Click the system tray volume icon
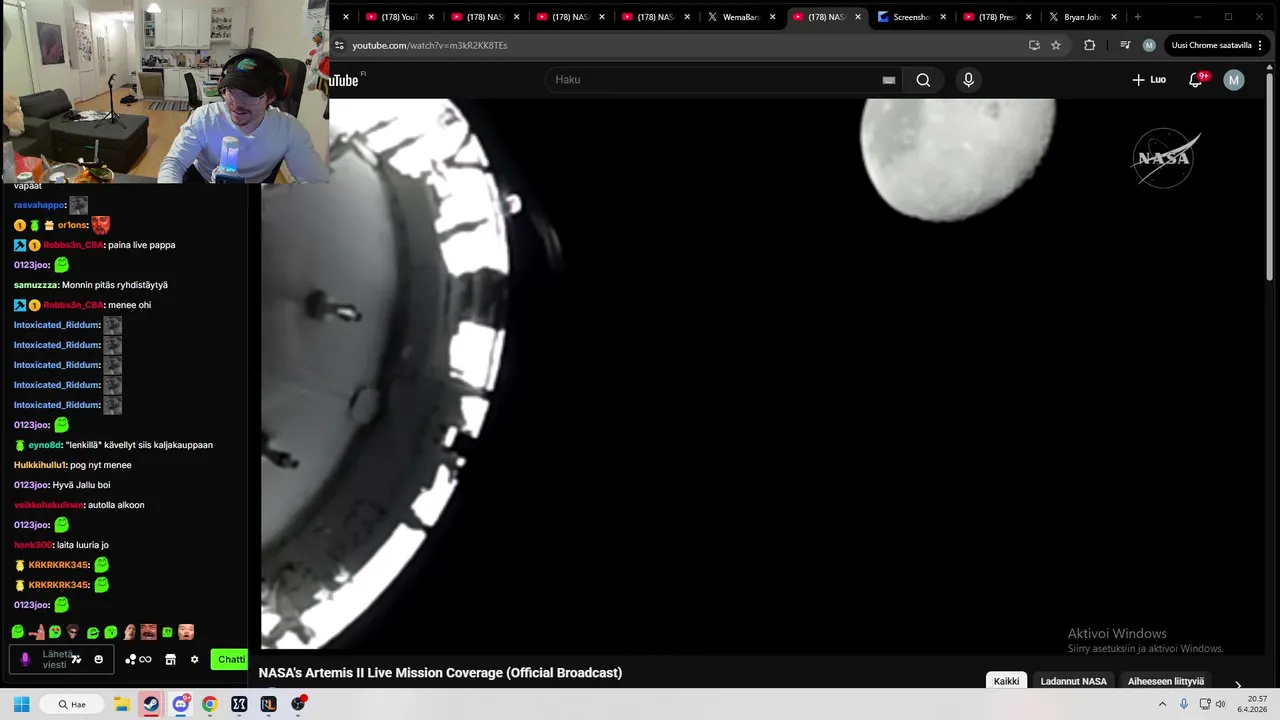This screenshot has height=720, width=1280. coord(1220,704)
